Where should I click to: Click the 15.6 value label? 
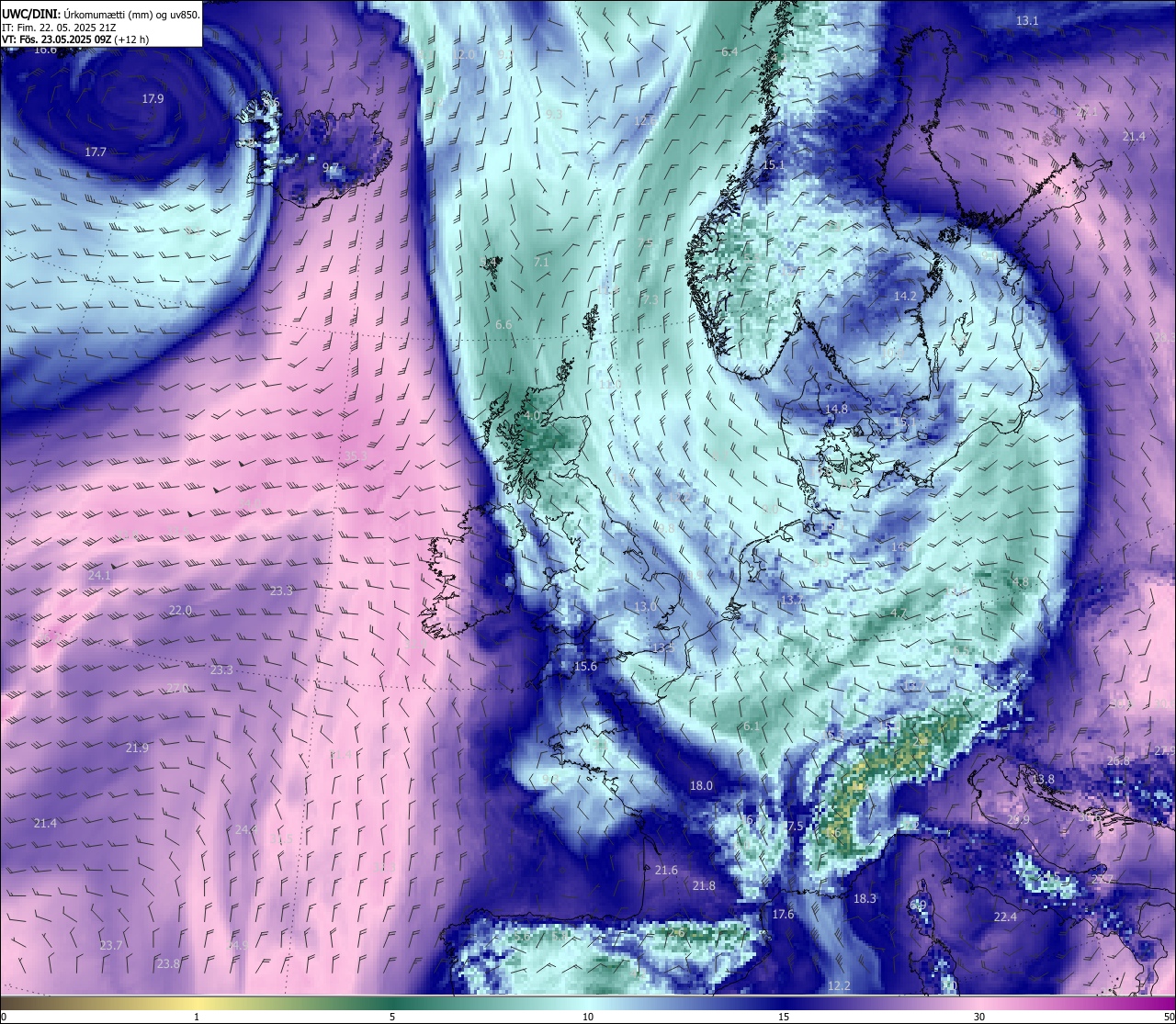(x=585, y=667)
